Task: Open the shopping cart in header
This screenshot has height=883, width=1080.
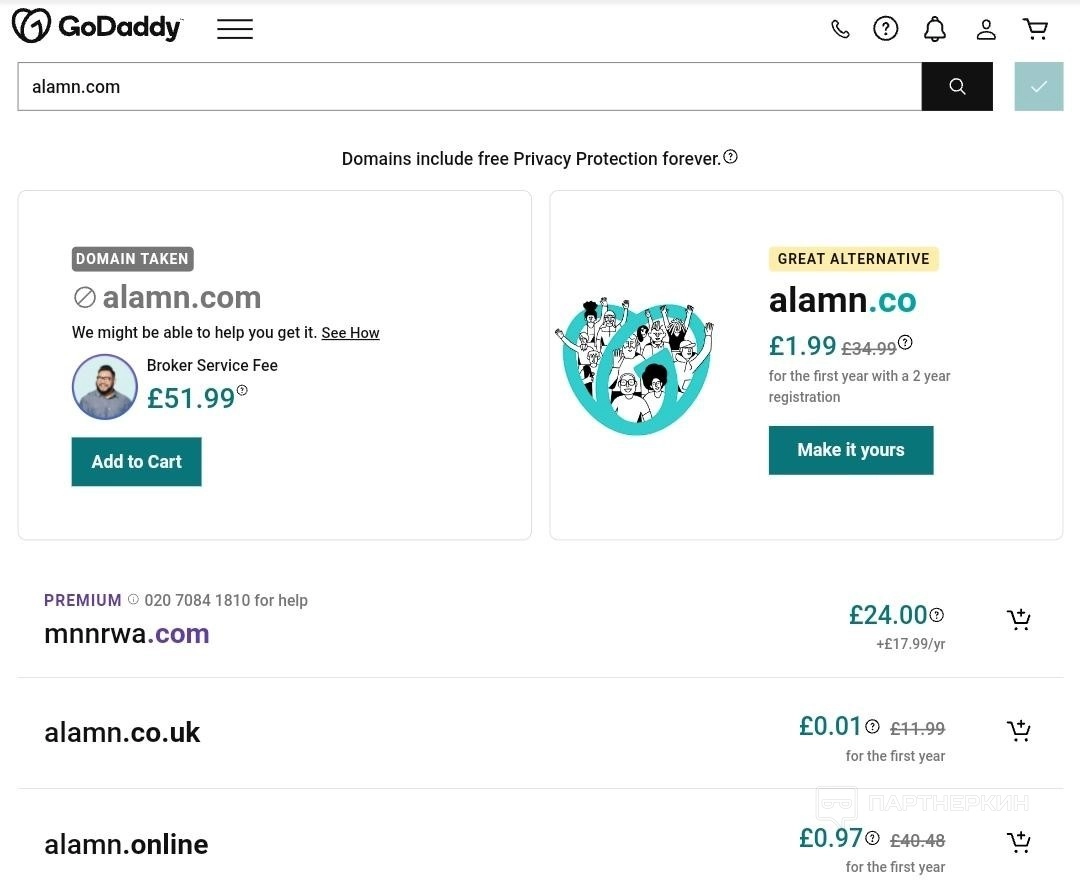Action: coord(1036,29)
